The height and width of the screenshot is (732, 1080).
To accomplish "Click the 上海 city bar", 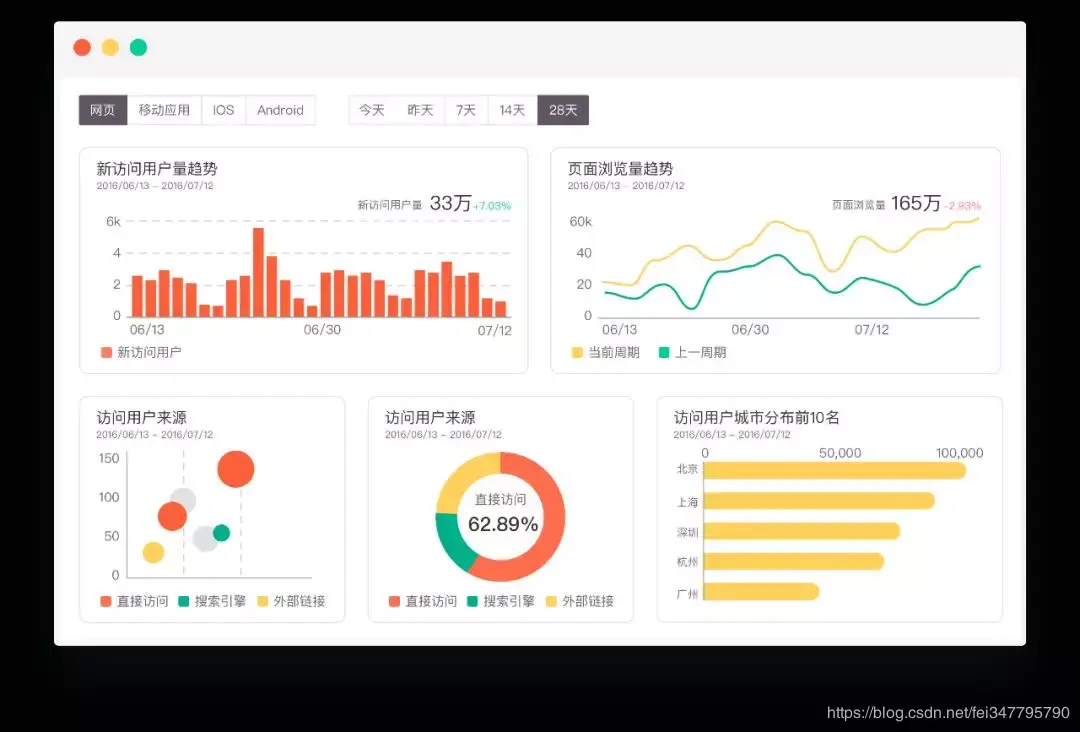I will (x=819, y=501).
